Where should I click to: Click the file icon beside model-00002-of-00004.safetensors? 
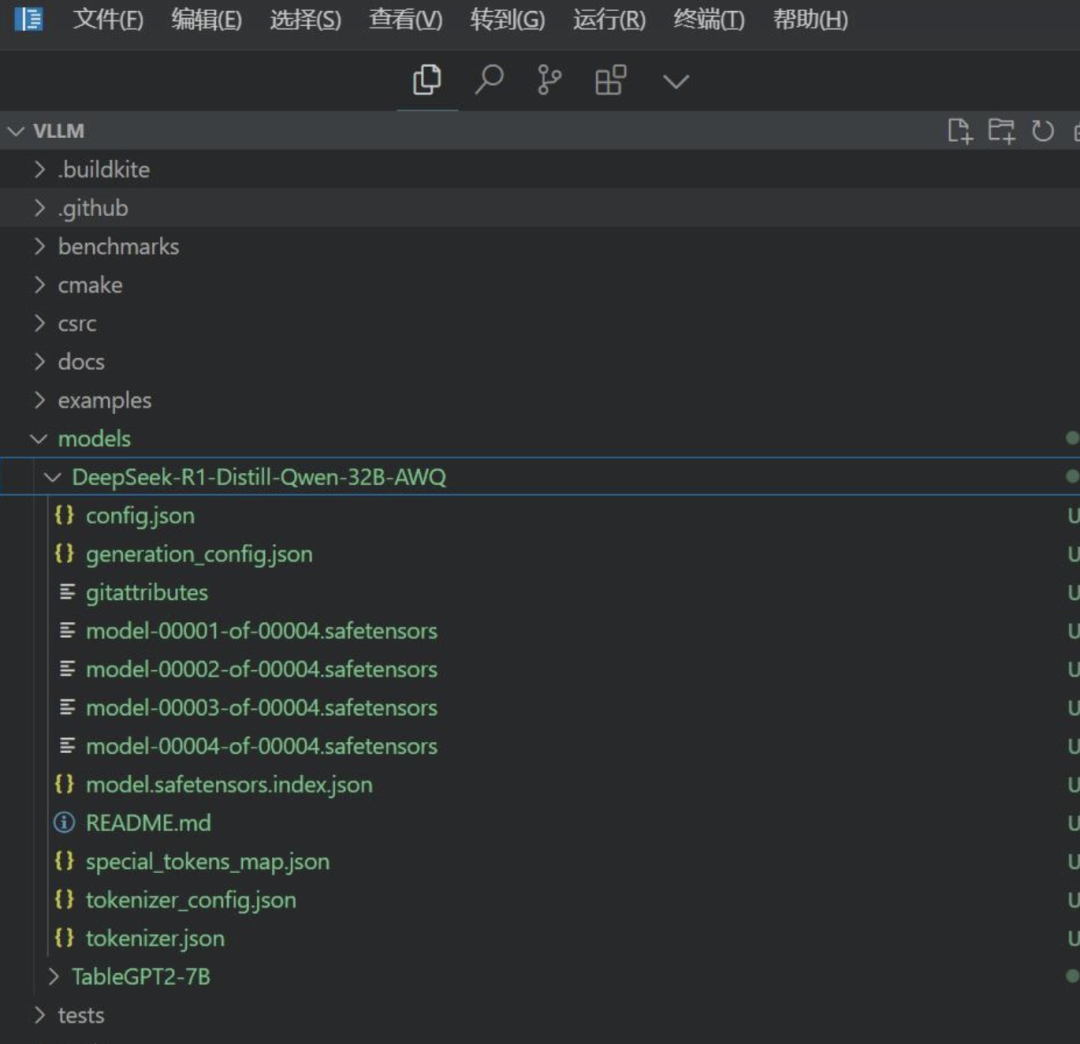pos(67,669)
